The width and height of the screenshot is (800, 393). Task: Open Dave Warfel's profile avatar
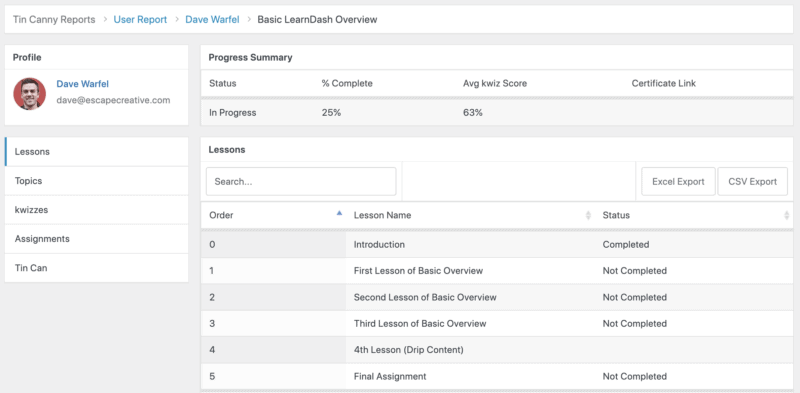[x=30, y=93]
